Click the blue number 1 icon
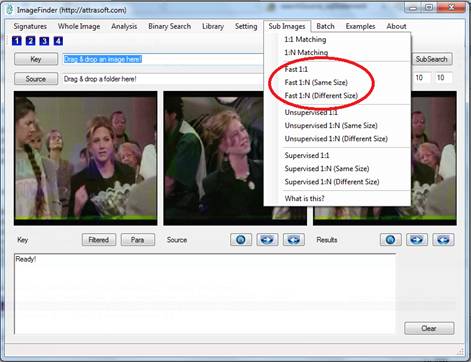Screen dimensions: 471x362 pos(17,41)
